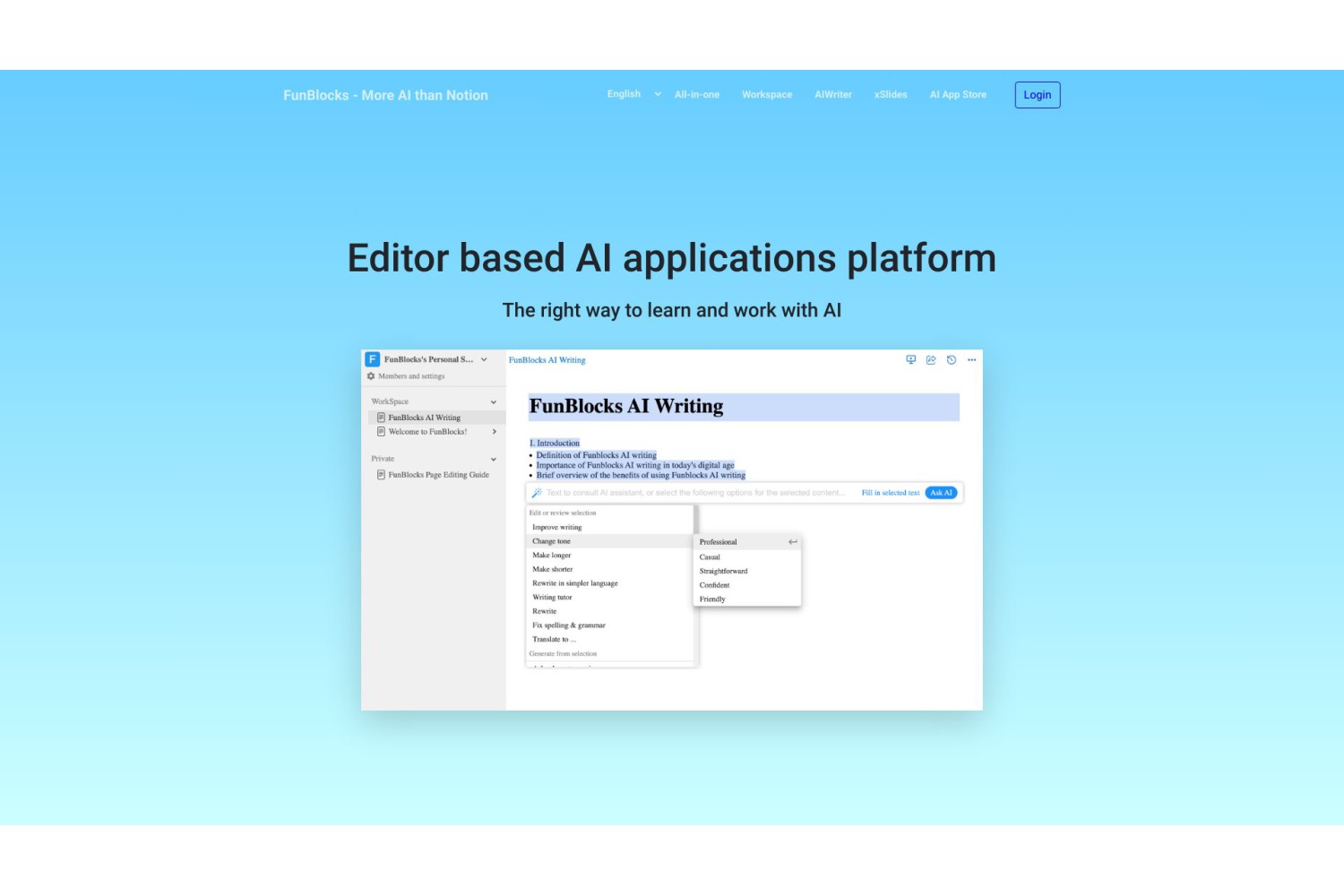Click Fill in selected text

[x=890, y=493]
